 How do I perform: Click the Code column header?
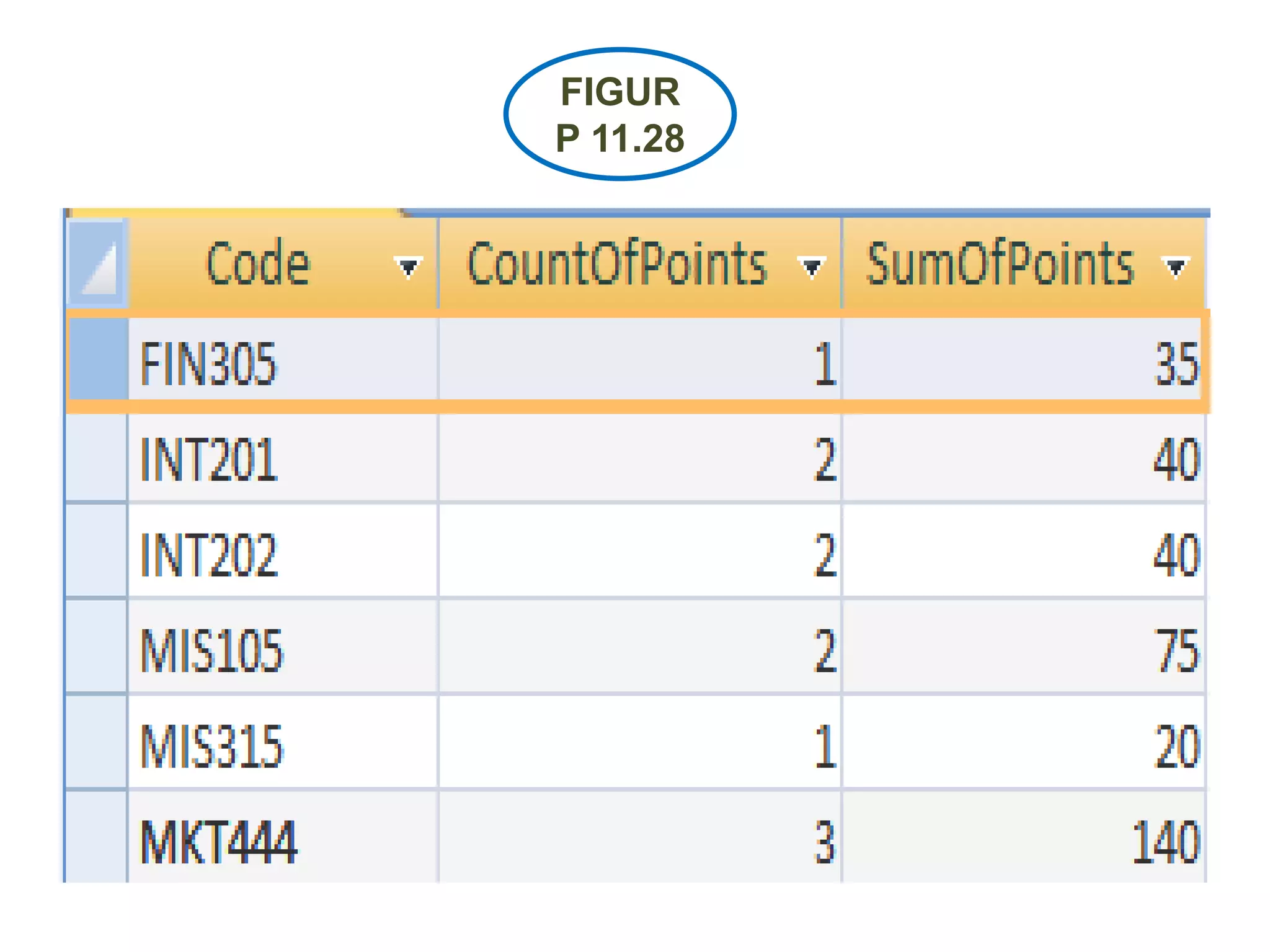258,264
